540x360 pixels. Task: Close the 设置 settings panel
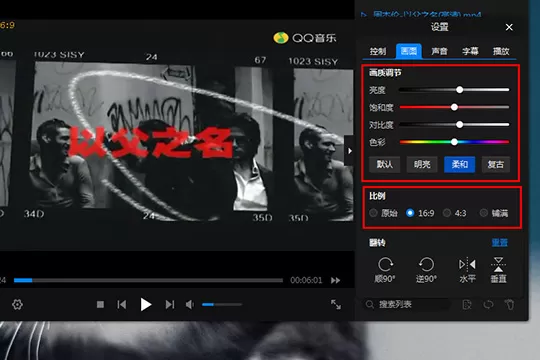[509, 27]
